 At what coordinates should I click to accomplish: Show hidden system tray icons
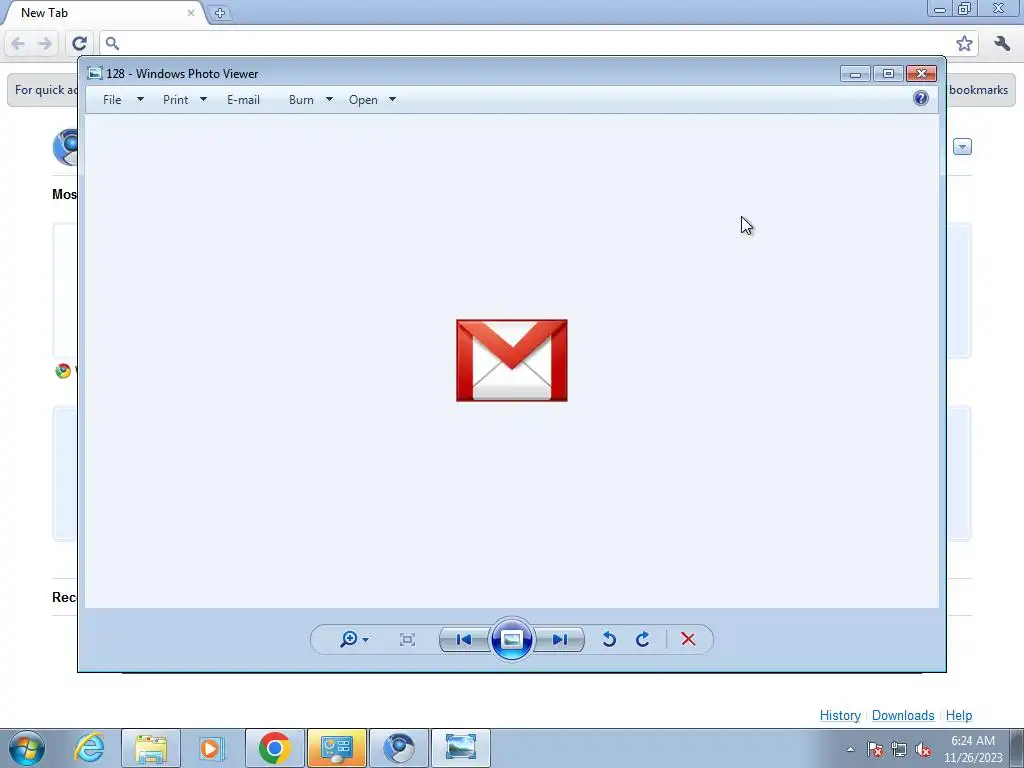click(850, 749)
